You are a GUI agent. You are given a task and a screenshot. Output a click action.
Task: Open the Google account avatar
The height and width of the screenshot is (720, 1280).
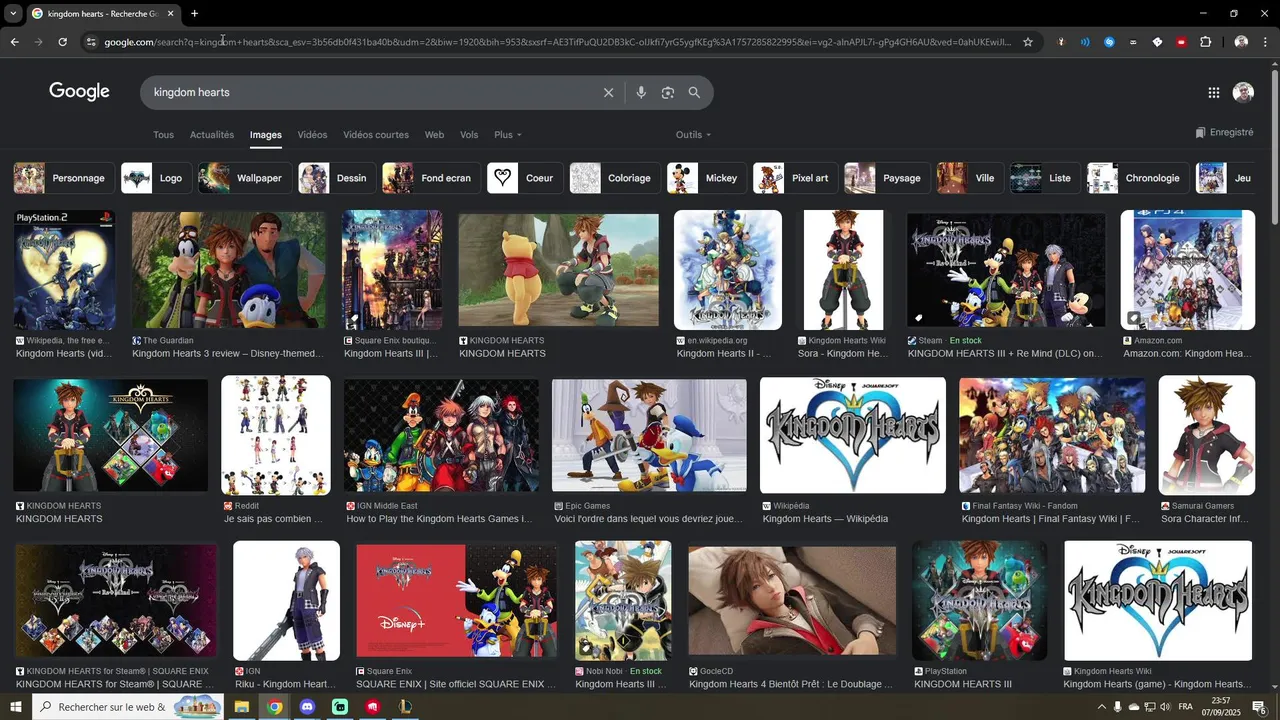pos(1243,92)
